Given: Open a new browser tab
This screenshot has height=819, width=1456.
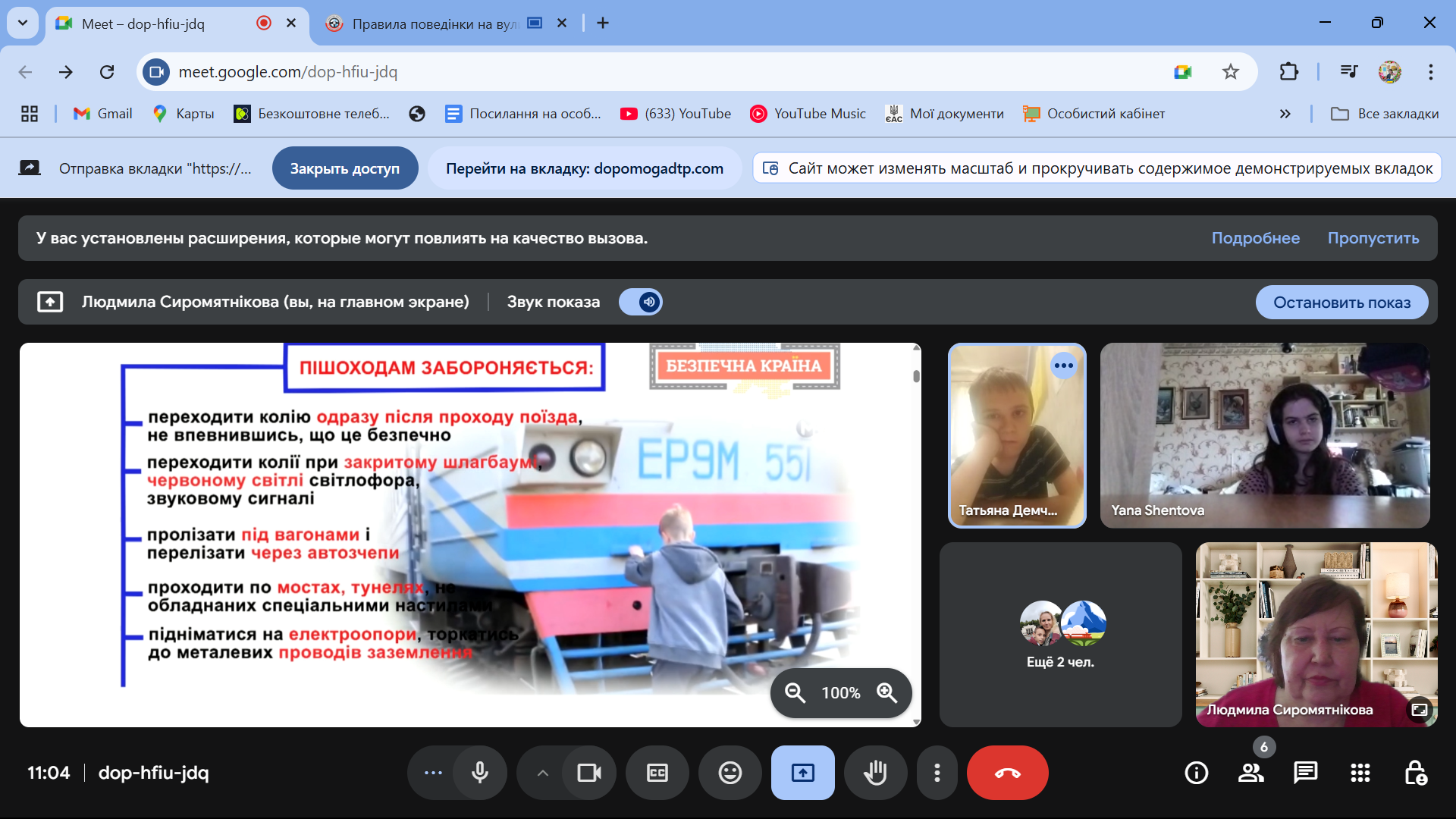Looking at the screenshot, I should coord(603,24).
